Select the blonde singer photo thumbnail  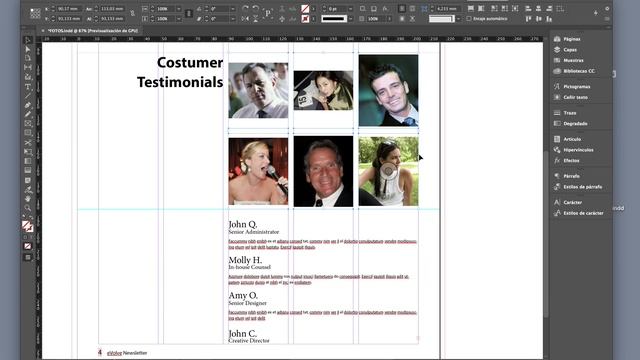tap(258, 171)
